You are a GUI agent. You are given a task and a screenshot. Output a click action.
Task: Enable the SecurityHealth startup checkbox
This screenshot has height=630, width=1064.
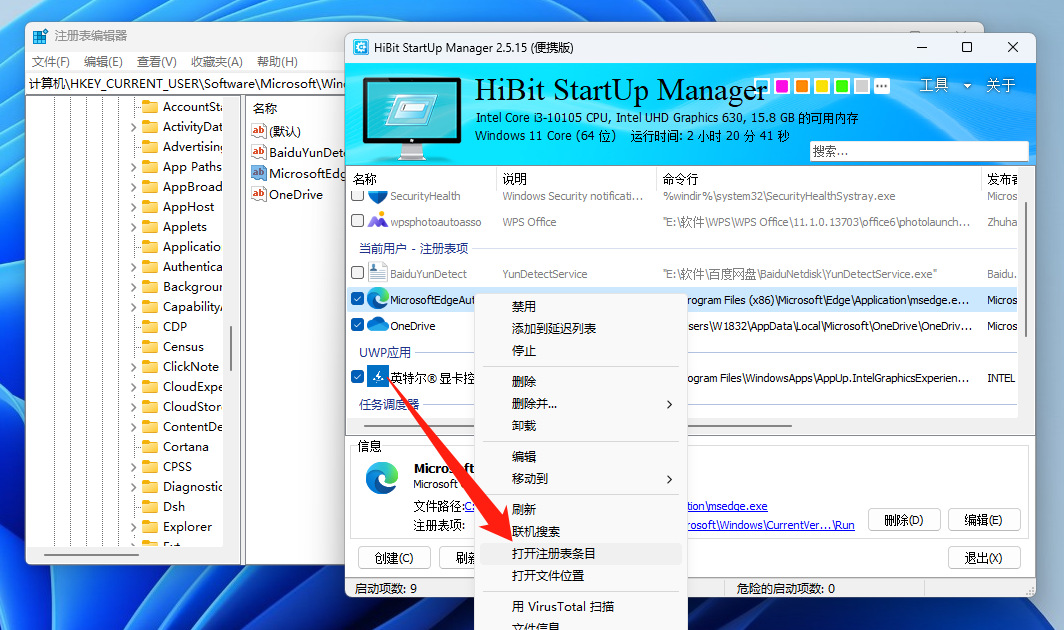(x=358, y=196)
